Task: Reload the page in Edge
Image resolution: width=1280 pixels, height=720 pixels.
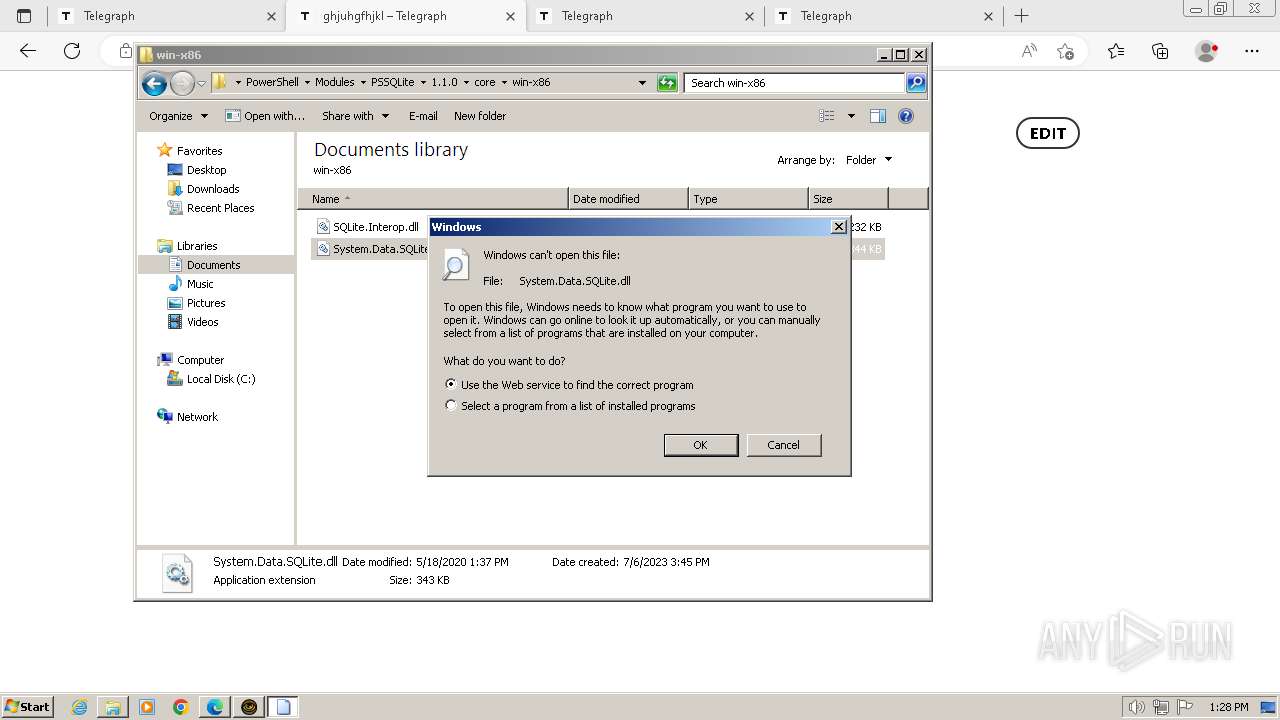Action: 72,51
